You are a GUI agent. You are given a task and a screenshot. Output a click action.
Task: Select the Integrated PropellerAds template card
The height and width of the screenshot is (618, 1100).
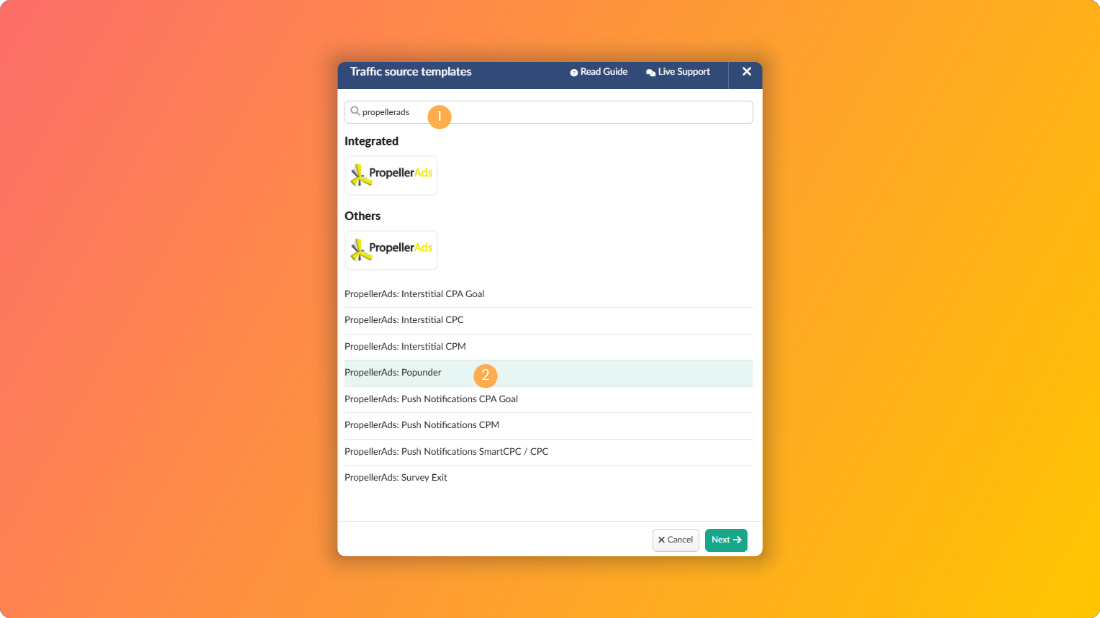point(391,175)
